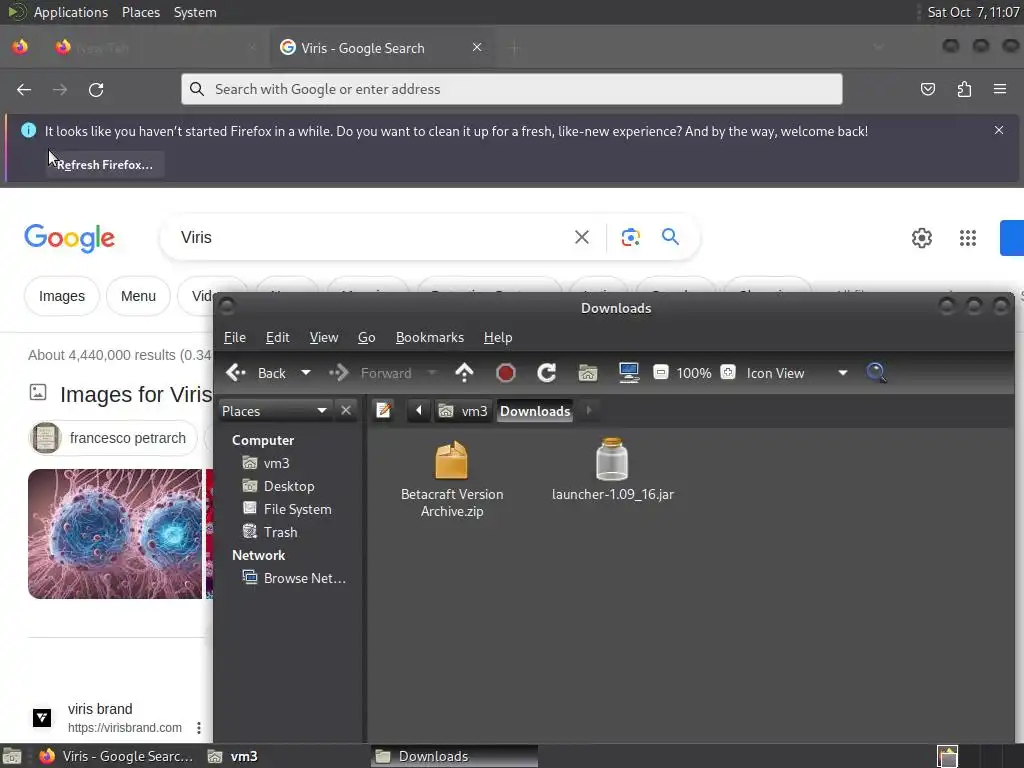Search by image with Google Lens icon

click(630, 237)
